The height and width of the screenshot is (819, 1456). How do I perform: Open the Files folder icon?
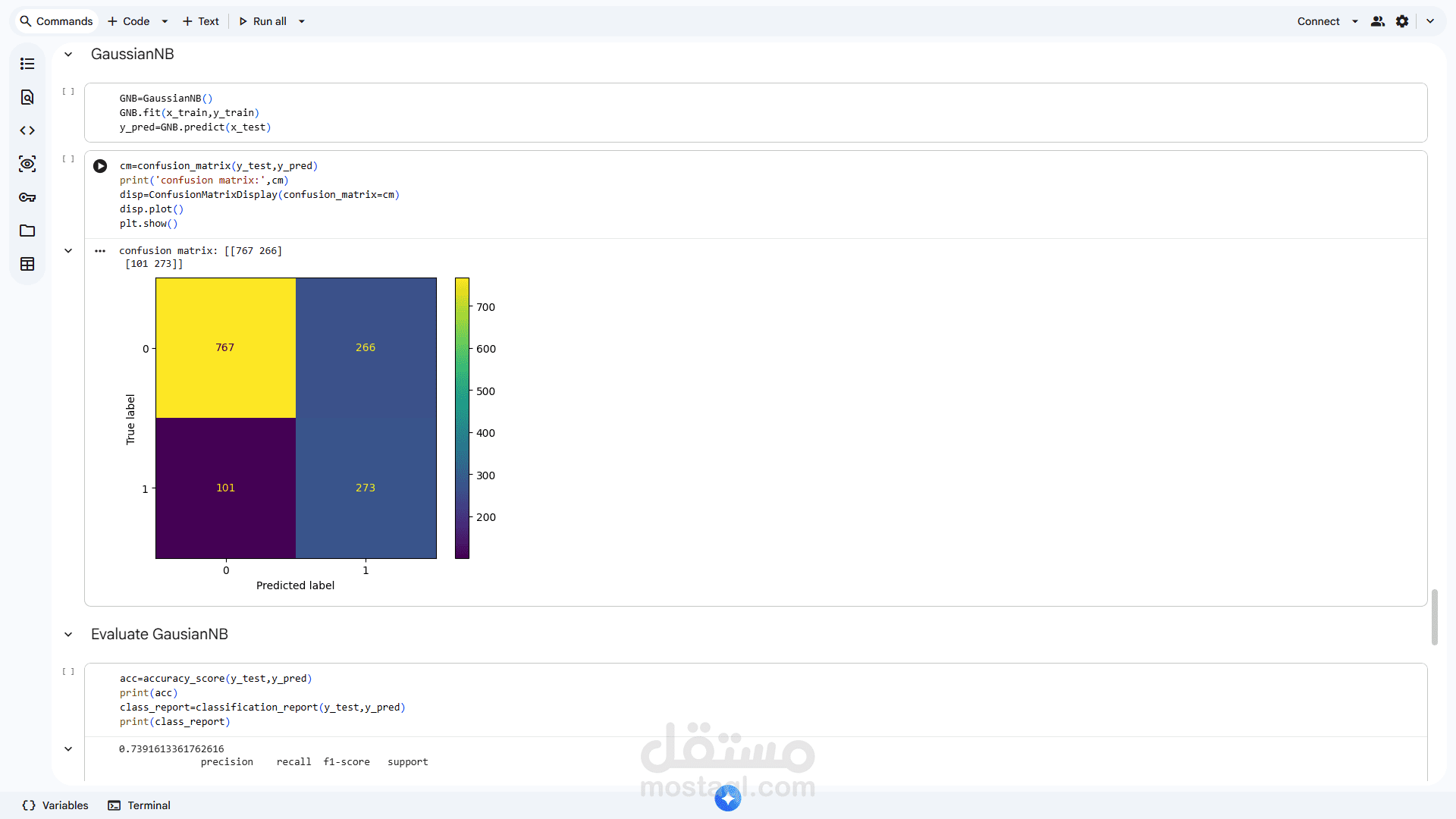pyautogui.click(x=27, y=231)
